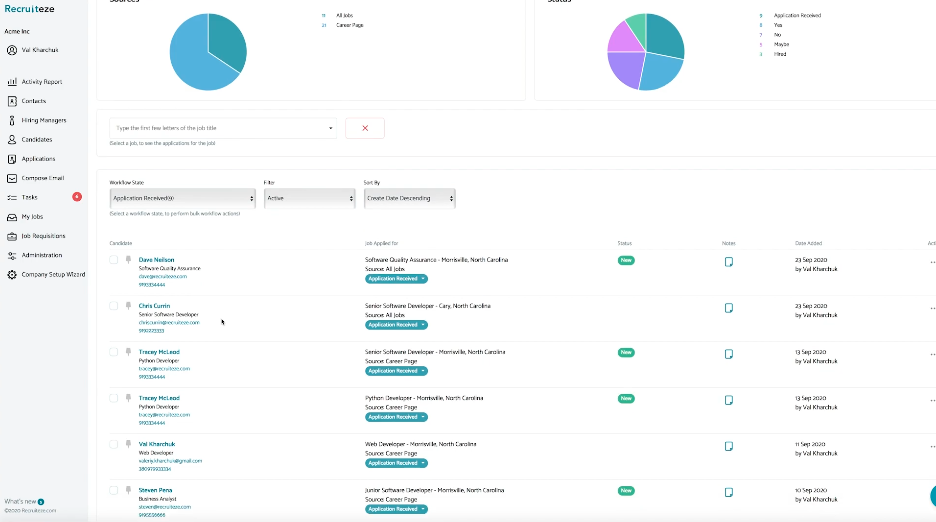Click the Contacts sidebar icon
Screen dimensions: 936x522
coord(11,101)
